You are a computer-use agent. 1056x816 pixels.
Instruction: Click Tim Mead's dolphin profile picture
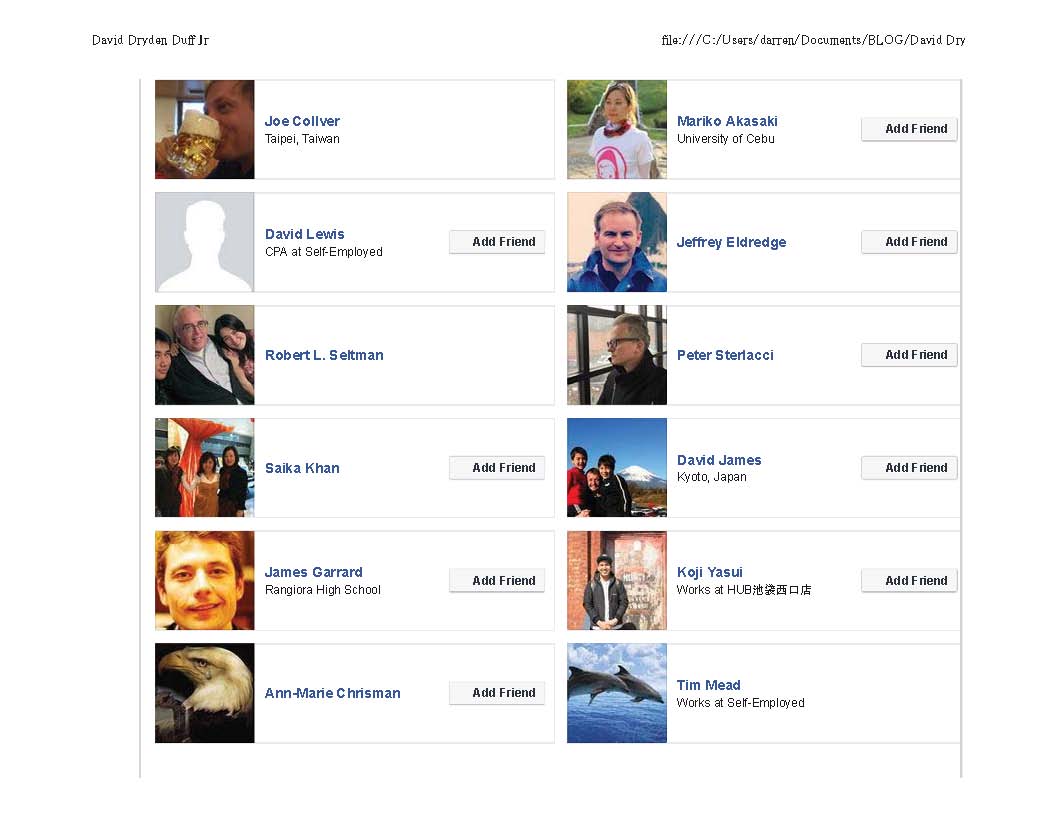[x=616, y=693]
